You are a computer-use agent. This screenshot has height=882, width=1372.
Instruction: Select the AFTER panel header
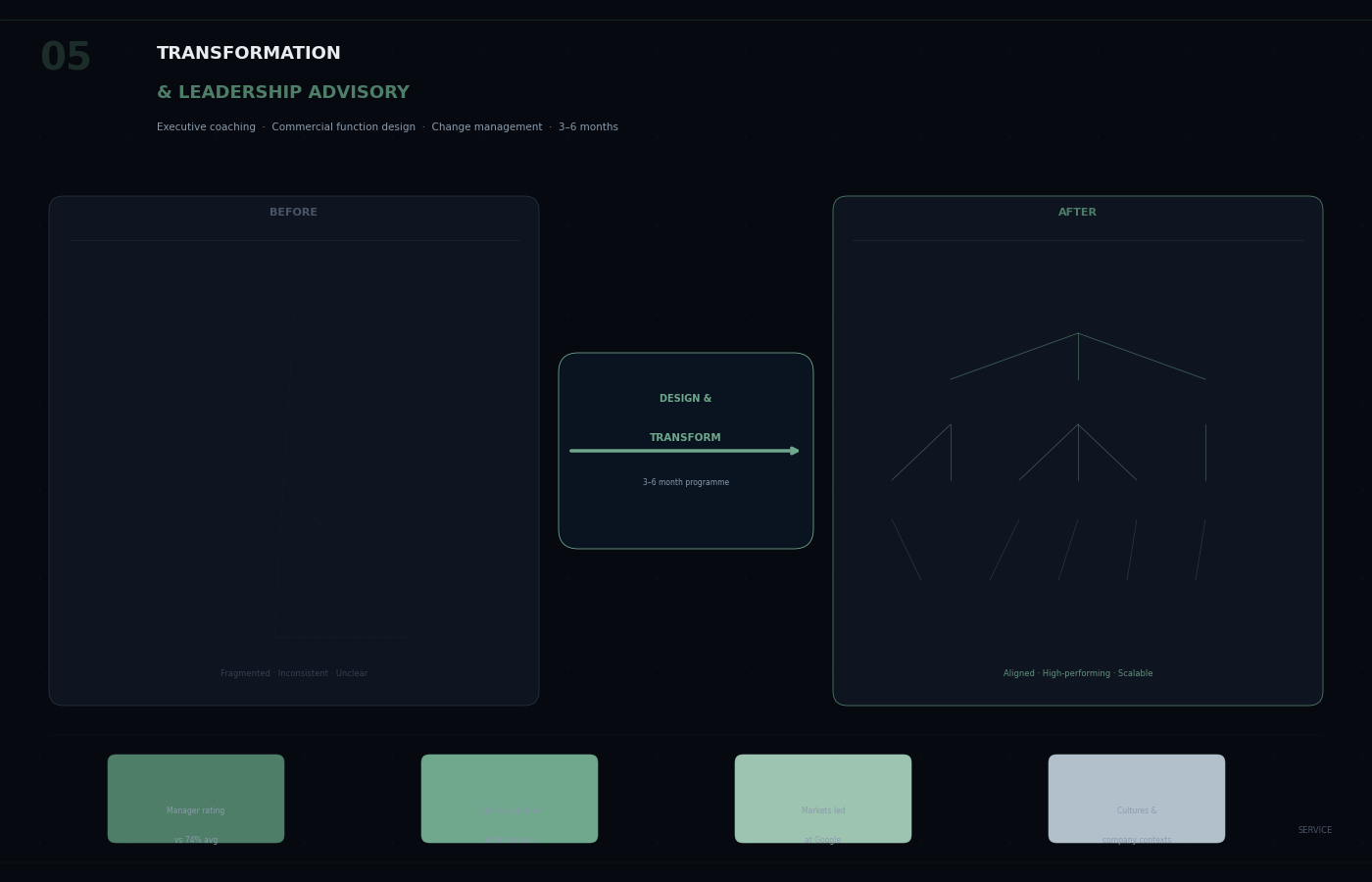(1078, 213)
